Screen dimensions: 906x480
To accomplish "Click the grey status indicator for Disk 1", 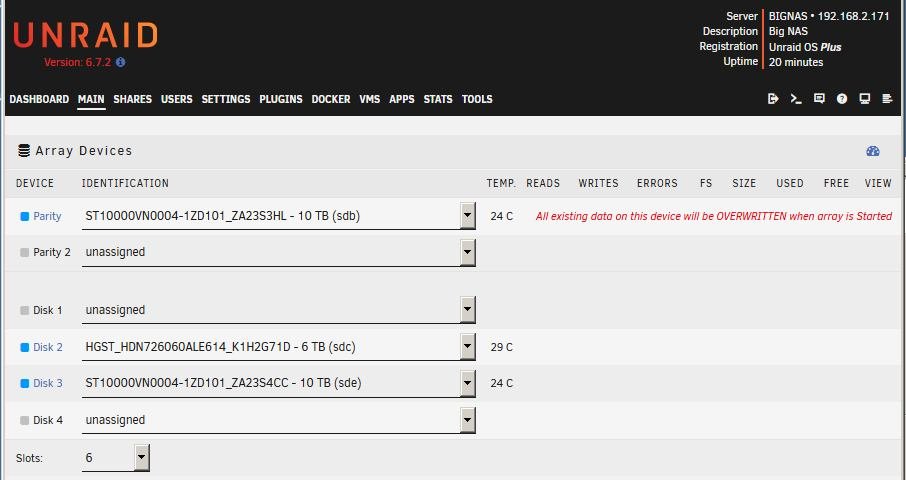I will click(24, 311).
